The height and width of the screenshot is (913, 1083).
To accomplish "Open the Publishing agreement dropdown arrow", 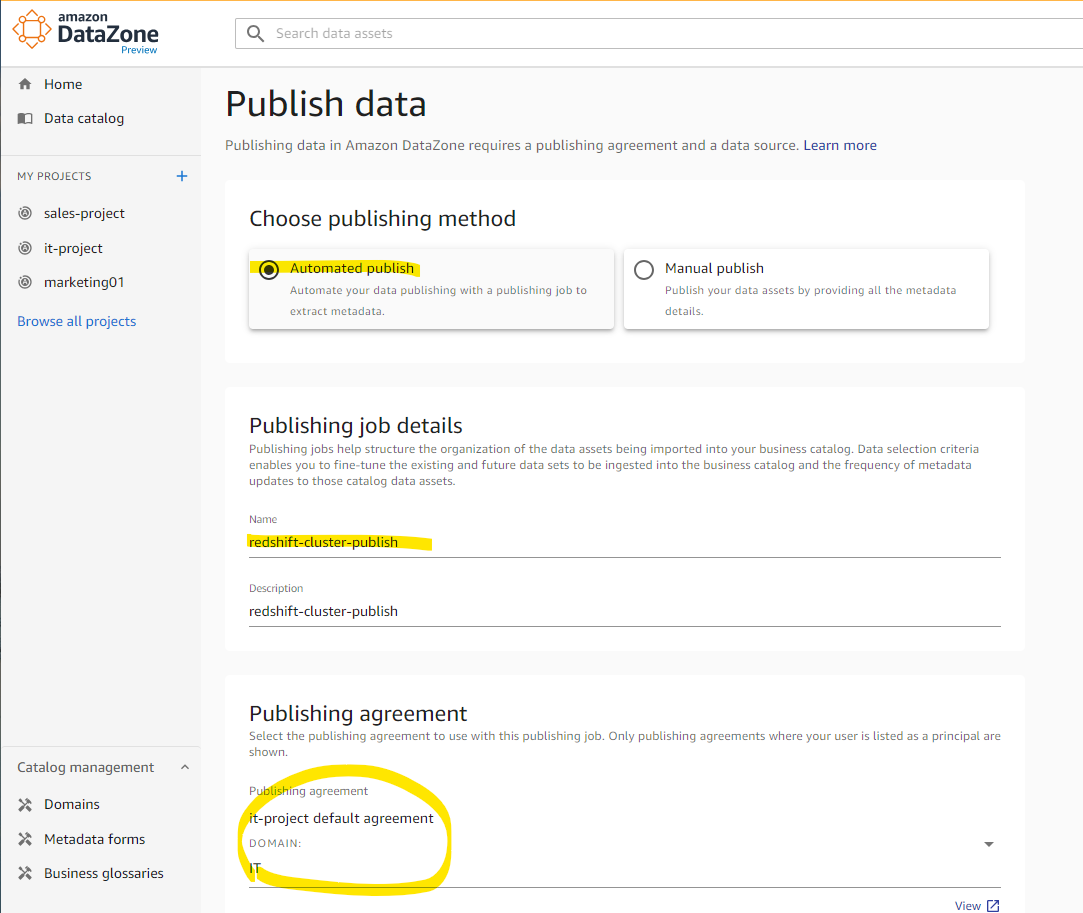I will pyautogui.click(x=988, y=844).
